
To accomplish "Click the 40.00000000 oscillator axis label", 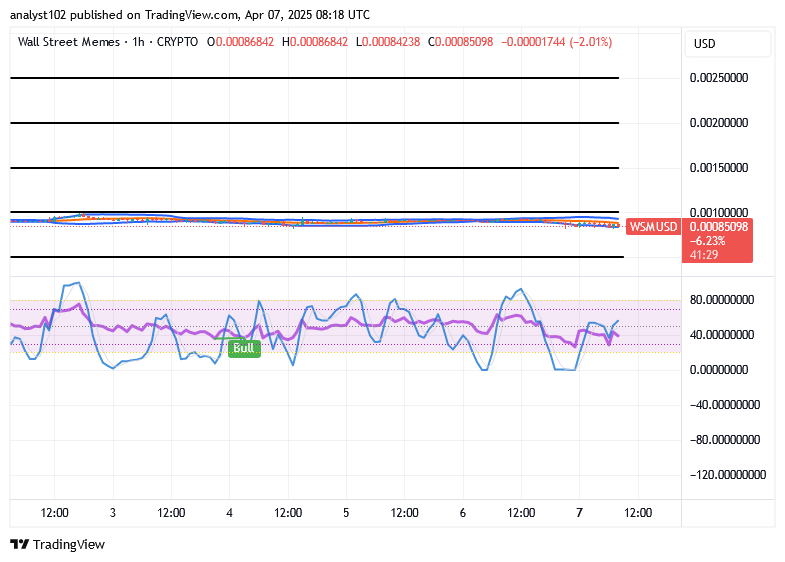I will [722, 334].
